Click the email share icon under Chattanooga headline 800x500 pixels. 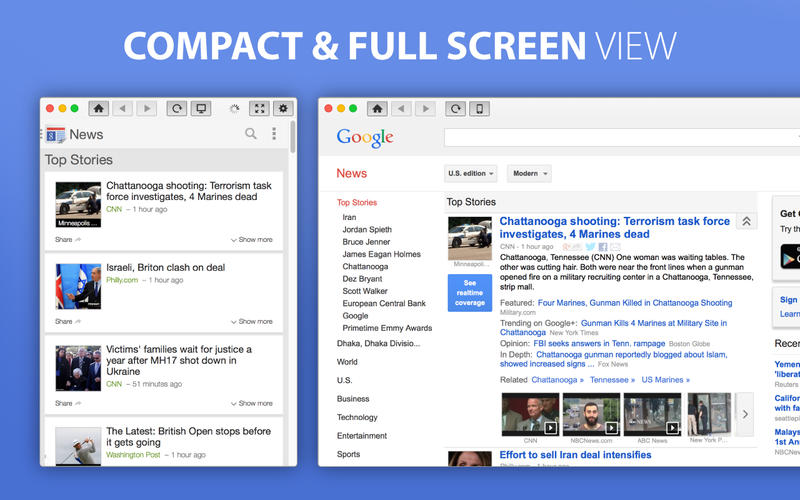click(615, 246)
